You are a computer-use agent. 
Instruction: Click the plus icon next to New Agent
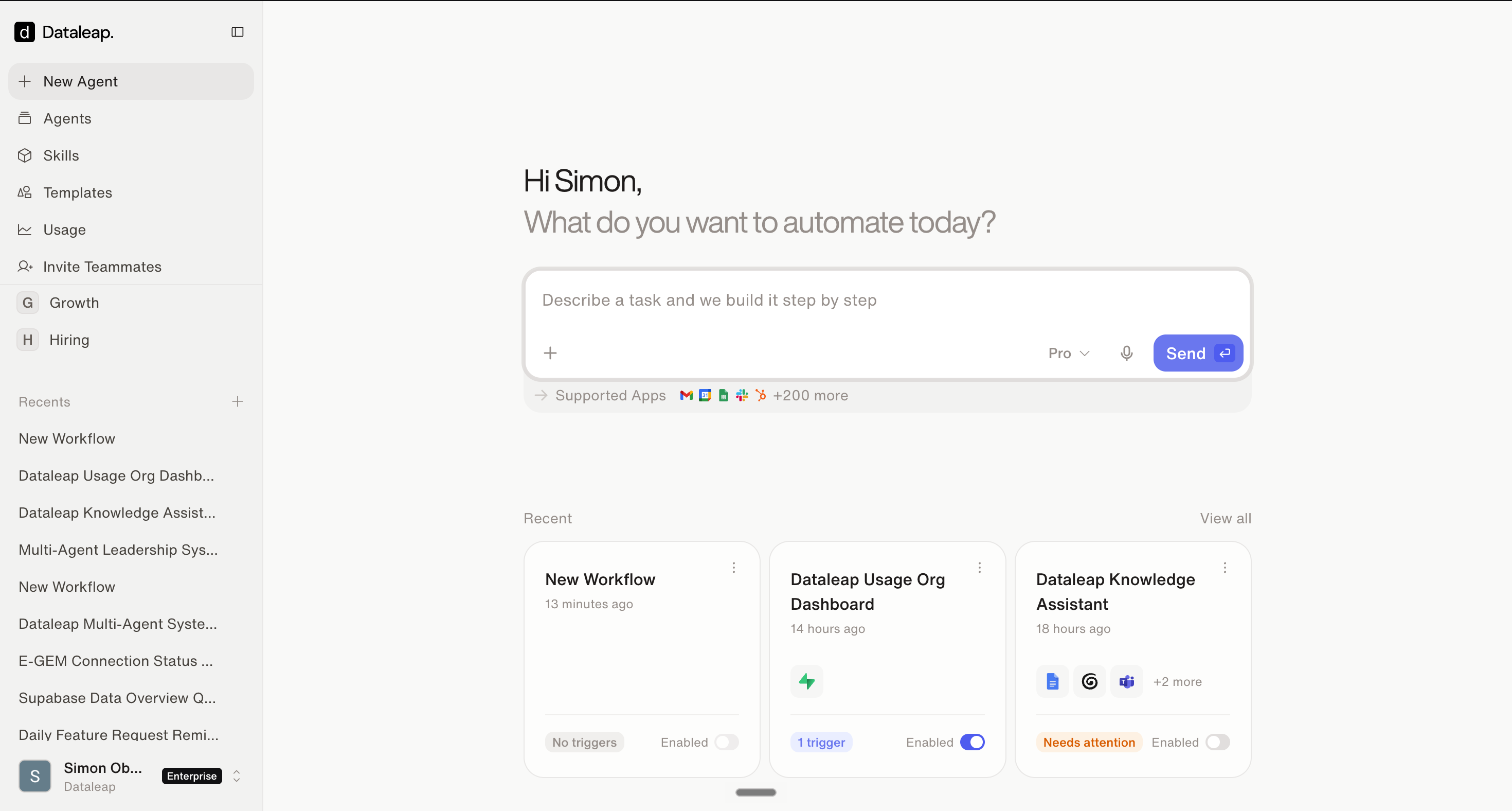click(25, 81)
